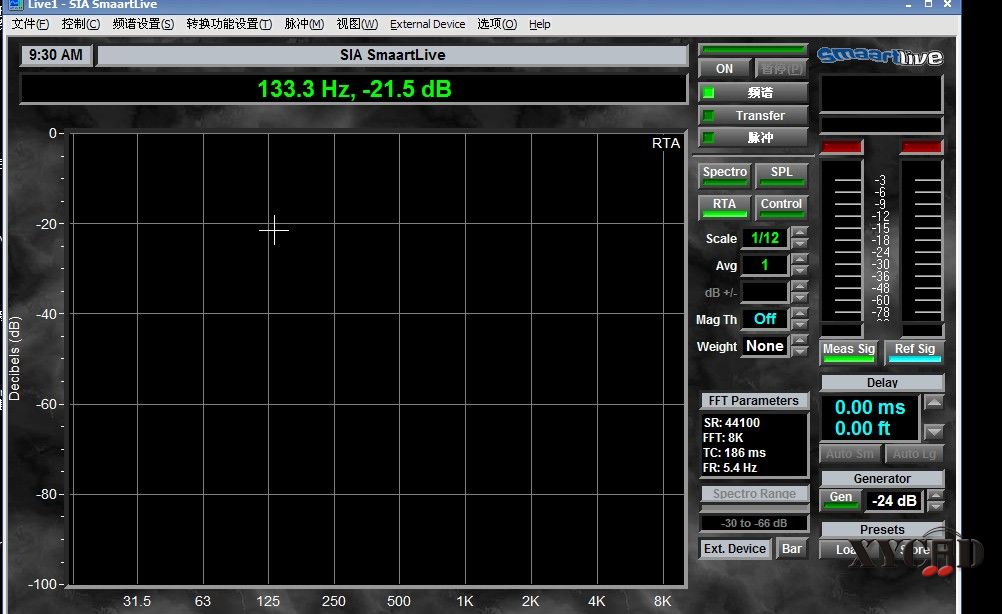Click the Auto Sm delay button
This screenshot has height=614, width=1002.
pyautogui.click(x=849, y=454)
